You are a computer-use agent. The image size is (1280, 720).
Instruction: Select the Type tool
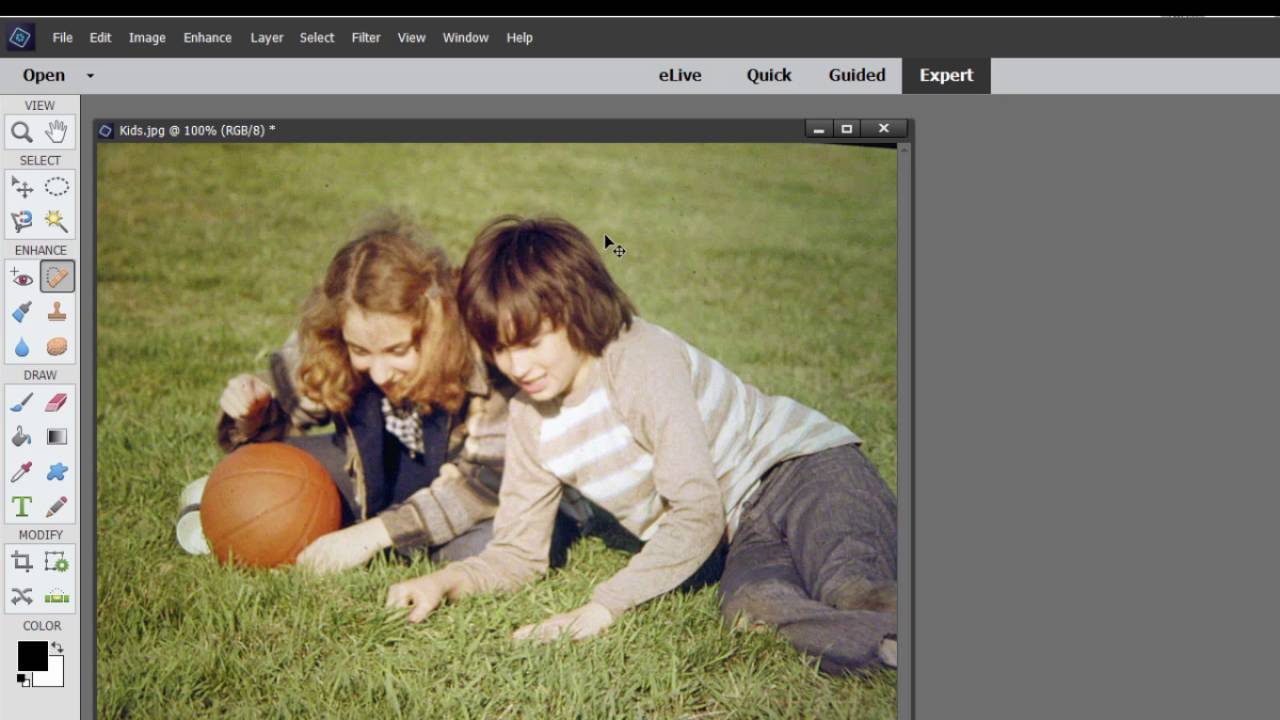coord(22,507)
